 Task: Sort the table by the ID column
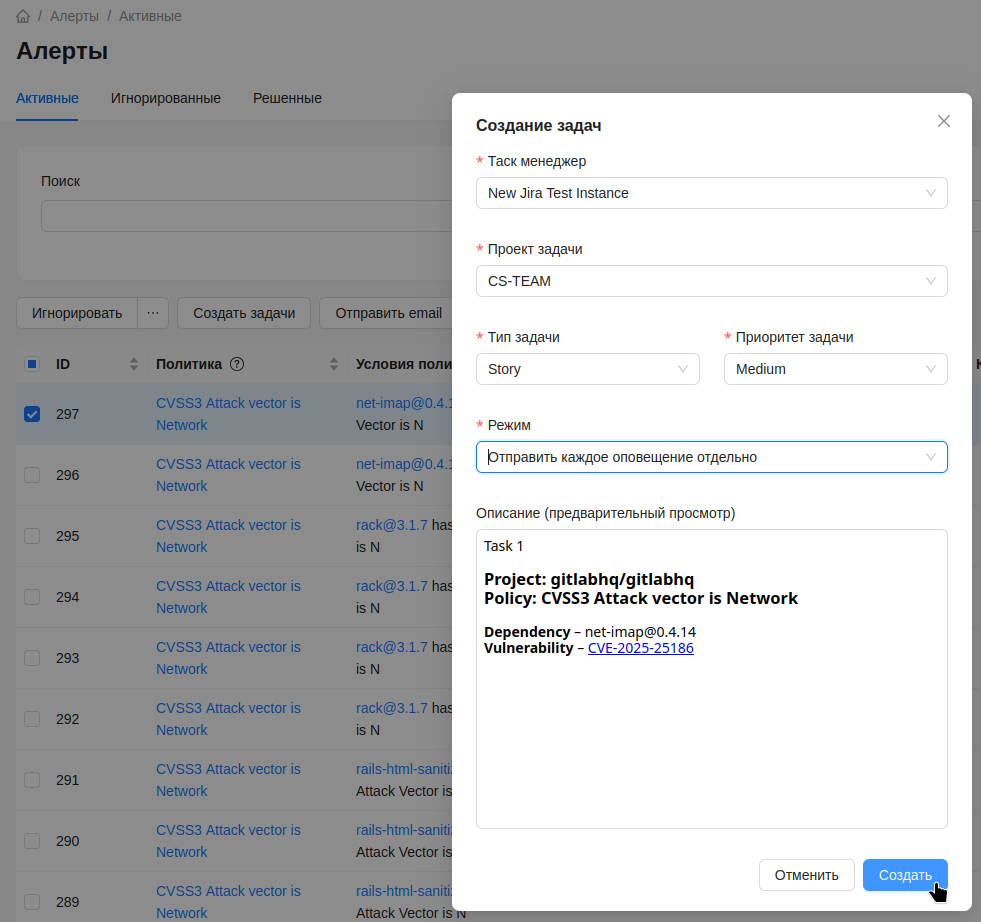133,364
